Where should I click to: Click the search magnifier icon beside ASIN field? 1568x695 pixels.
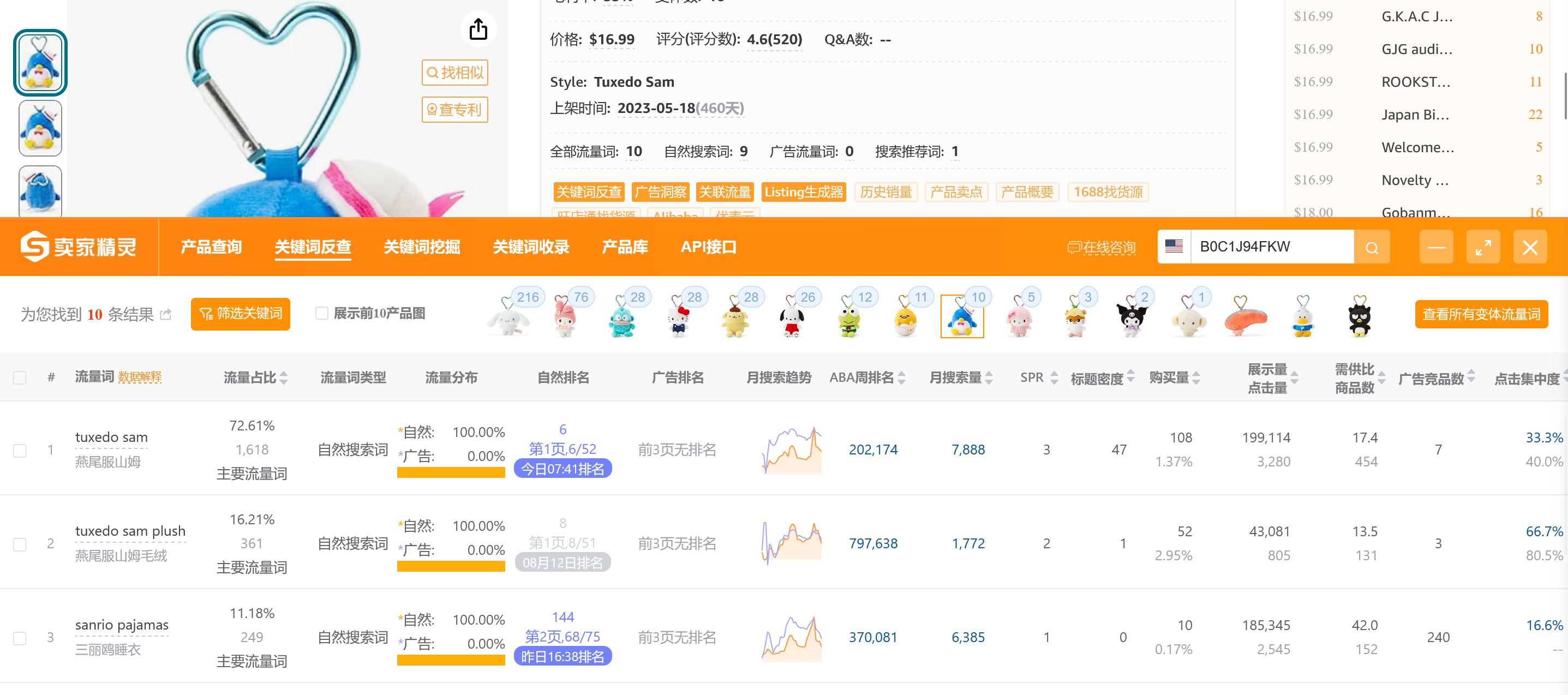[1371, 247]
